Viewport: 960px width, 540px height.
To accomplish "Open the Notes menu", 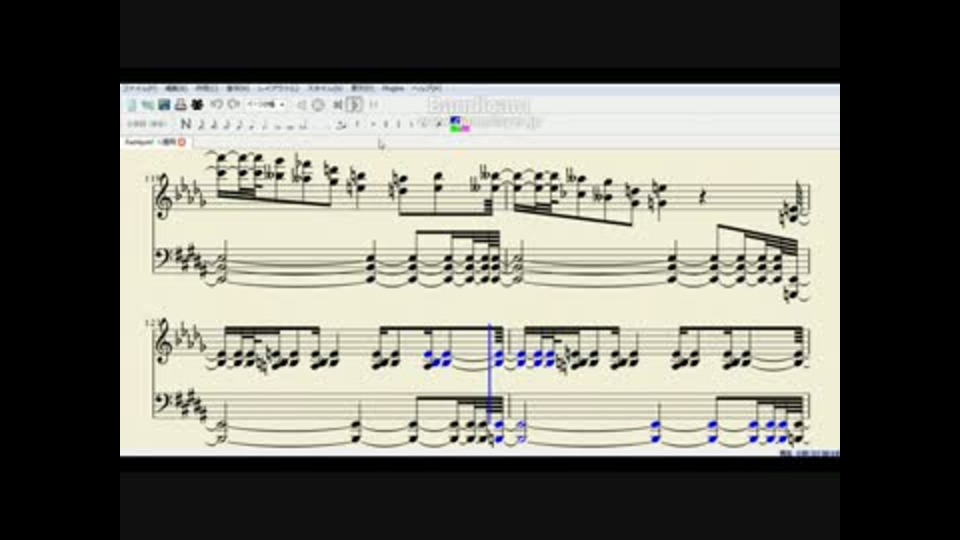I will (x=237, y=88).
